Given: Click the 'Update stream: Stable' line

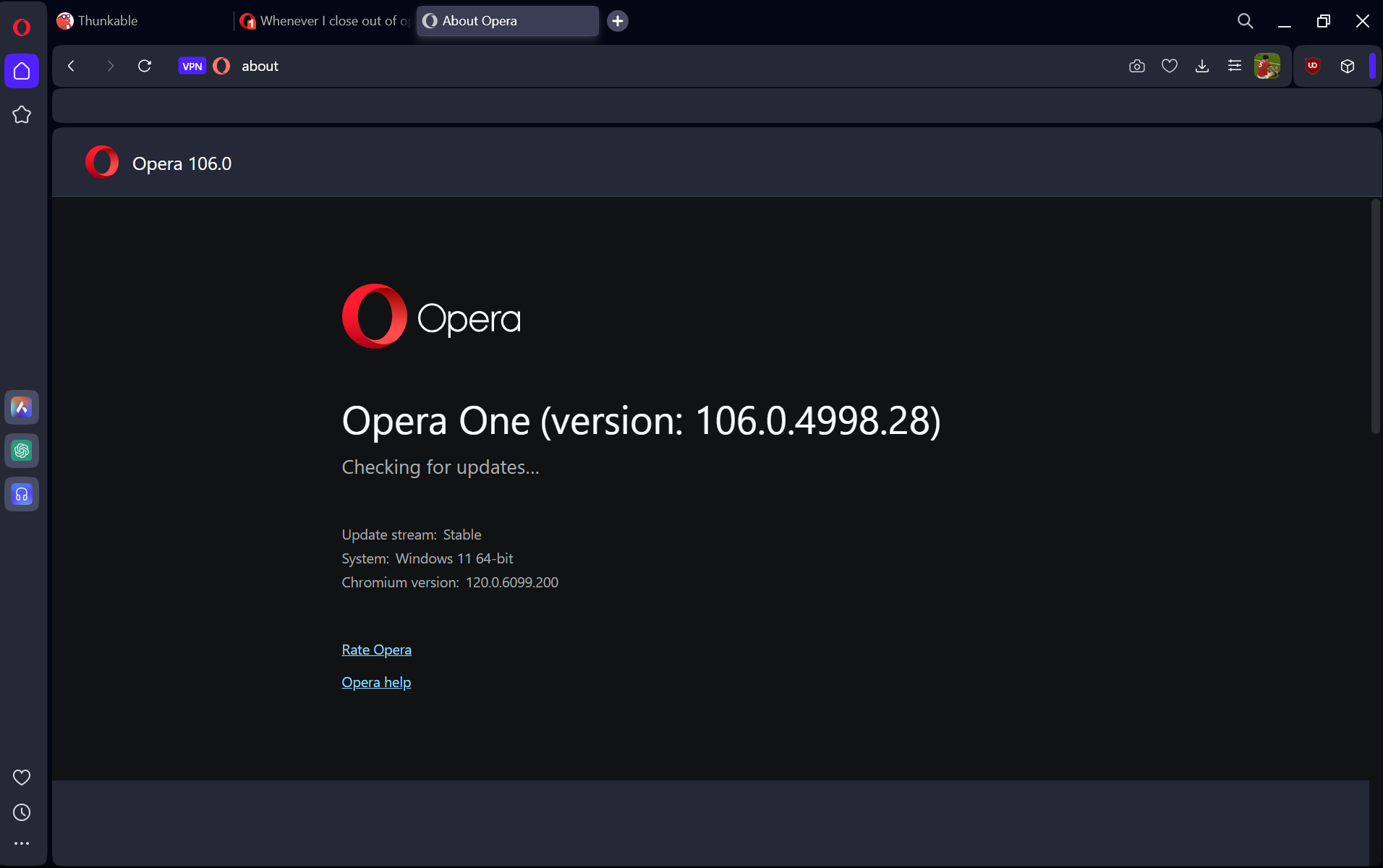Looking at the screenshot, I should click(x=412, y=535).
